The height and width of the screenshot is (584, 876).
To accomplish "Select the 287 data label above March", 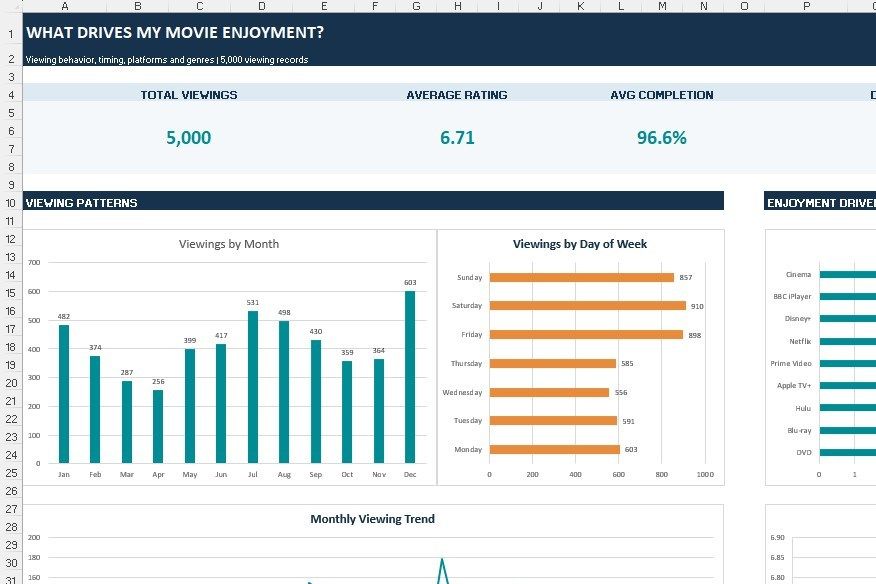I will [x=127, y=372].
